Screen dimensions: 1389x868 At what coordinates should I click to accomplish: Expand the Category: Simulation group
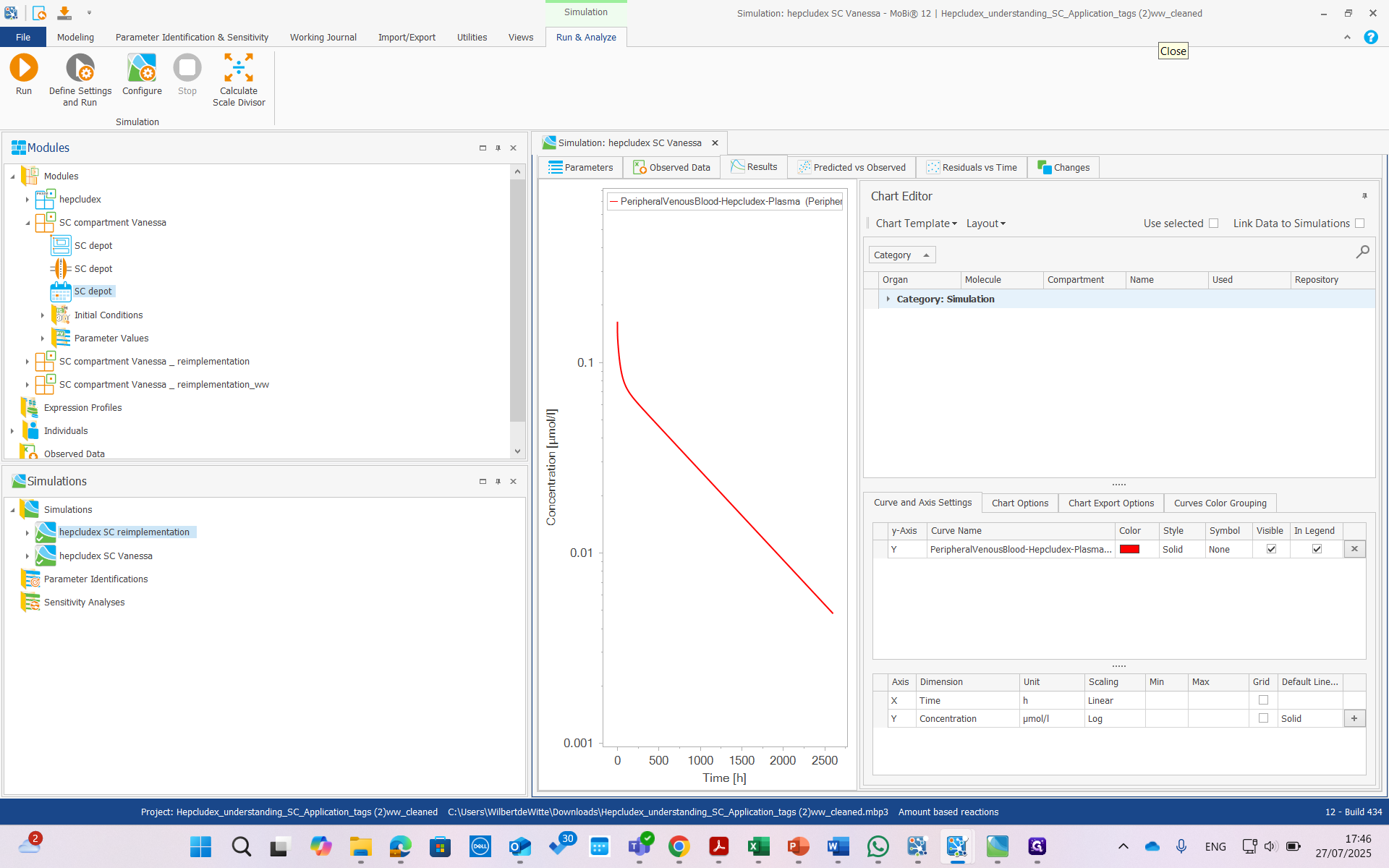(888, 299)
